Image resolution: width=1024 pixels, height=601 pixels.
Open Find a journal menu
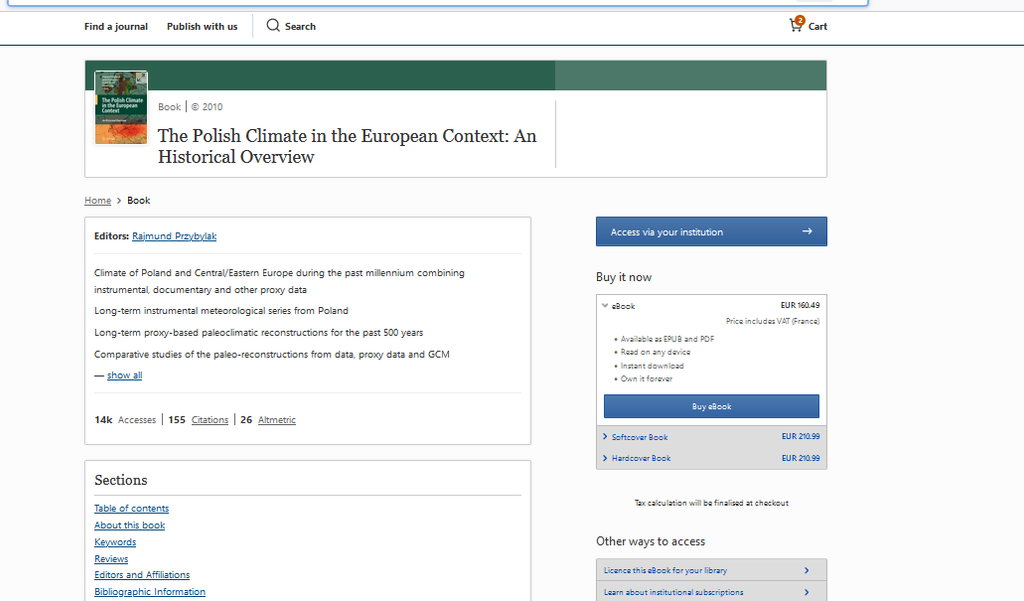coord(116,27)
